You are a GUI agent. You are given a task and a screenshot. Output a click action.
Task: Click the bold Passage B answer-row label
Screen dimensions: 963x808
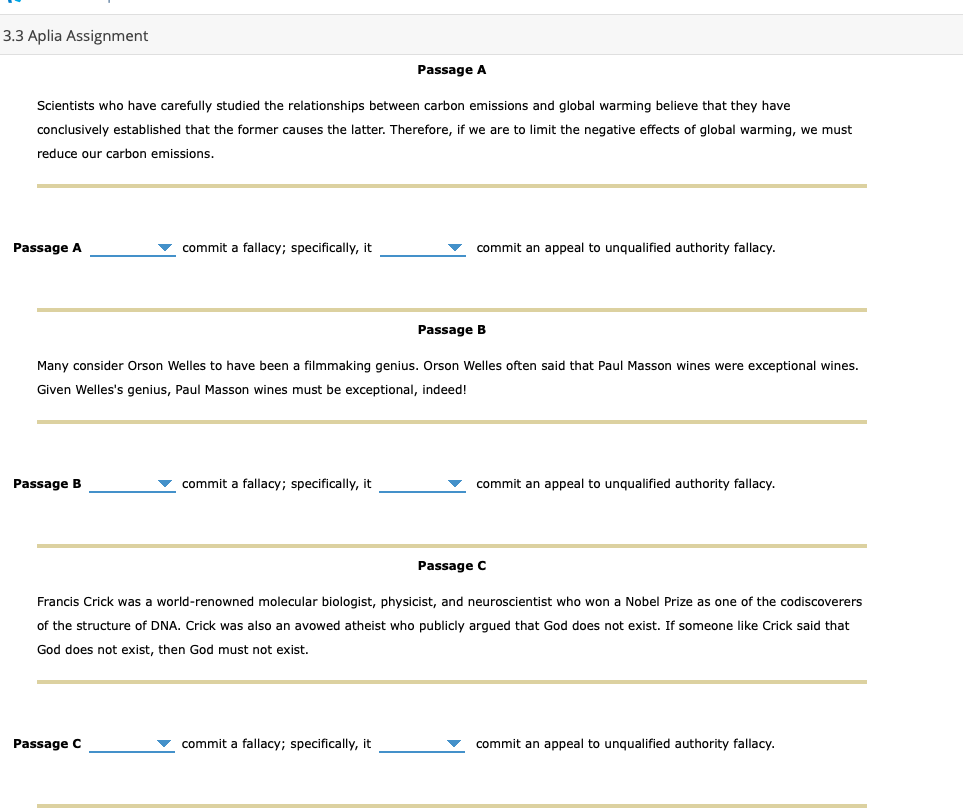pos(46,483)
